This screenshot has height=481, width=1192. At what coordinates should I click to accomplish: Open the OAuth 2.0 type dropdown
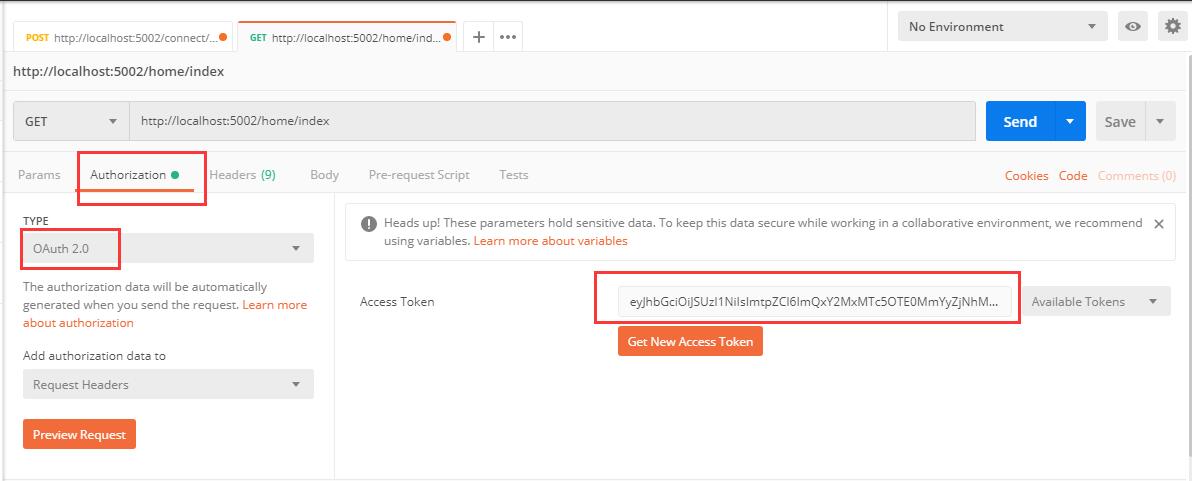click(x=167, y=248)
